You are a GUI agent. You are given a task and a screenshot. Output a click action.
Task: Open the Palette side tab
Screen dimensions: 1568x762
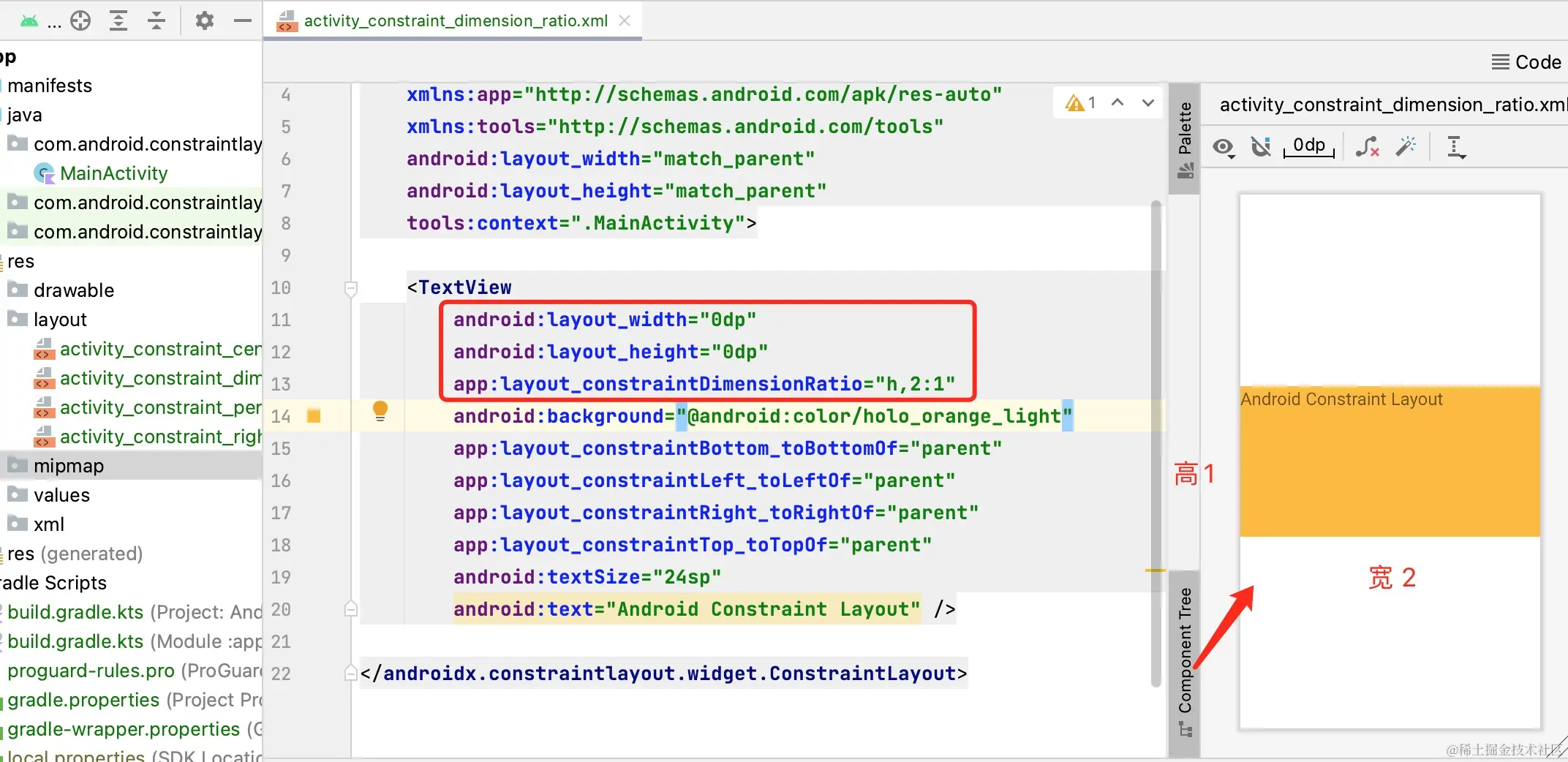1185,139
